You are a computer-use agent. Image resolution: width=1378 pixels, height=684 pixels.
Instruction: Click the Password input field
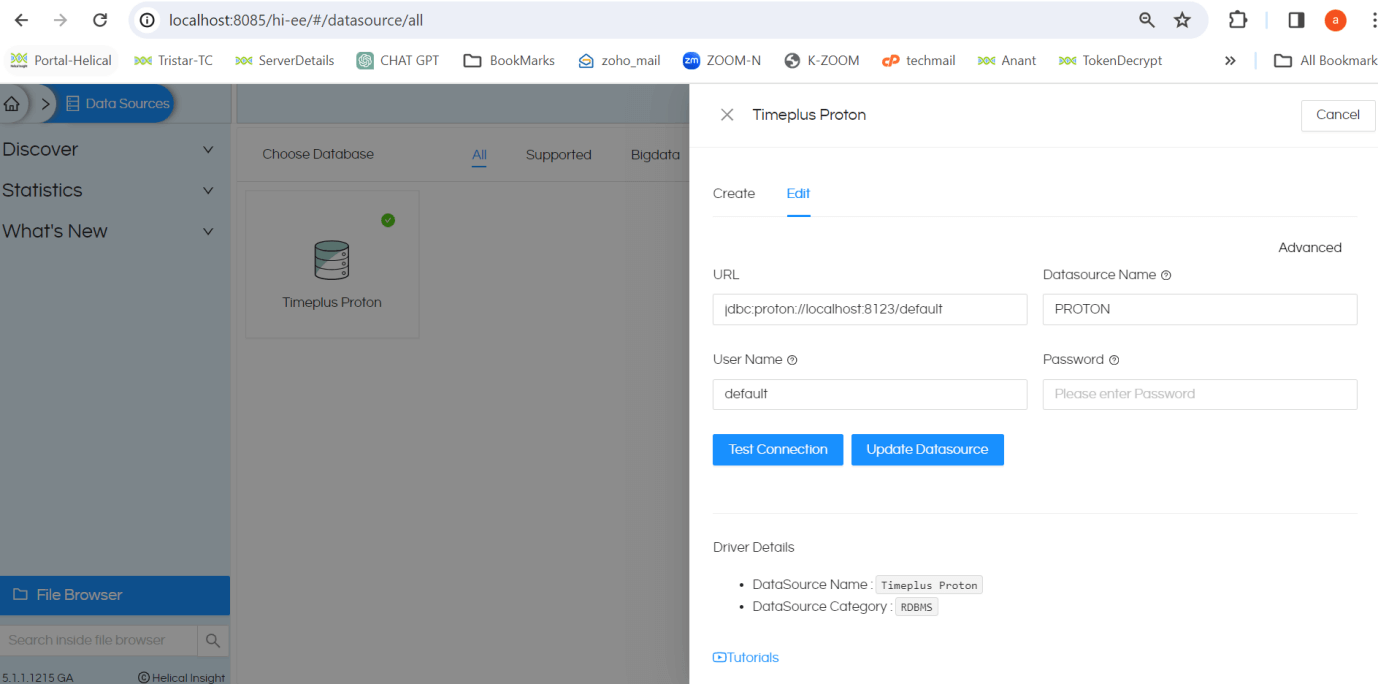tap(1200, 394)
